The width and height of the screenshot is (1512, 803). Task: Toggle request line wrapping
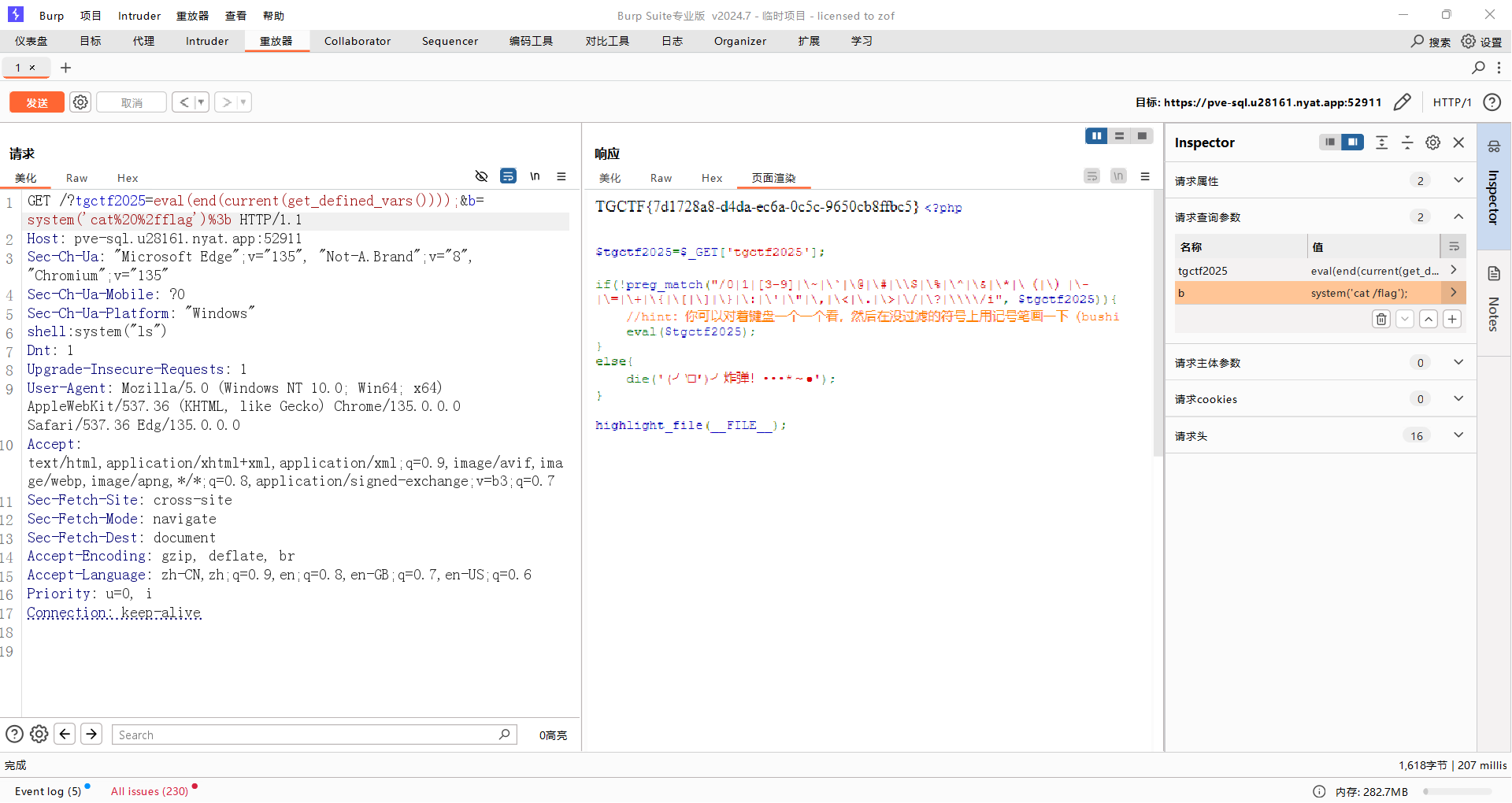[x=509, y=176]
